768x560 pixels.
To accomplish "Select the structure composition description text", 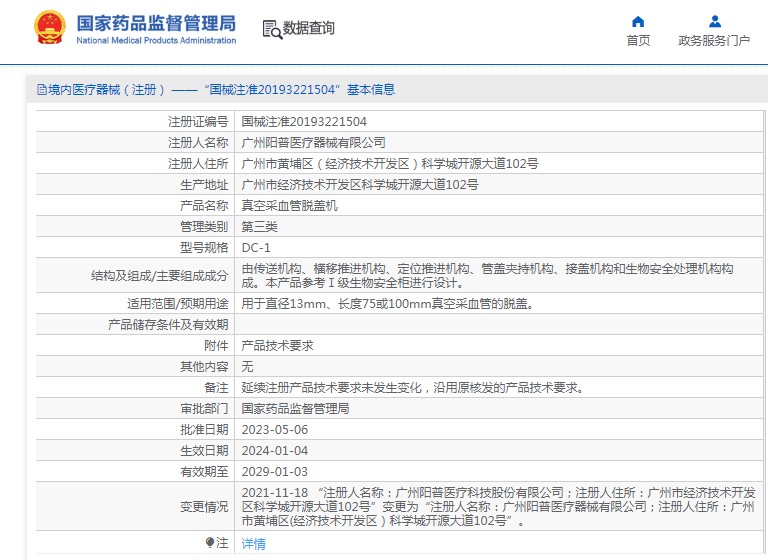I will 487,276.
